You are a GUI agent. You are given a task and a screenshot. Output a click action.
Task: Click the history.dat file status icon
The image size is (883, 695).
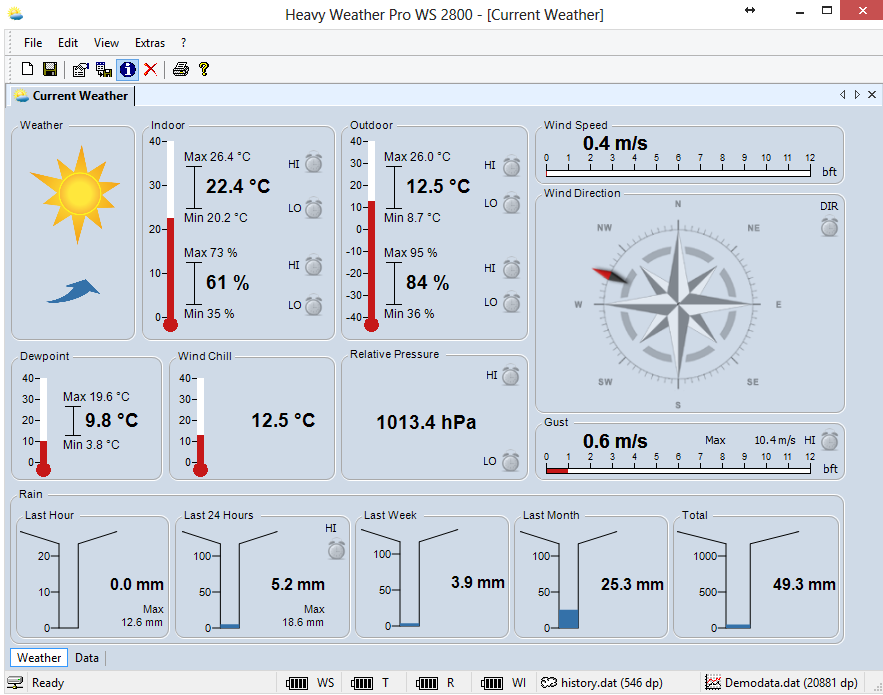pos(548,683)
